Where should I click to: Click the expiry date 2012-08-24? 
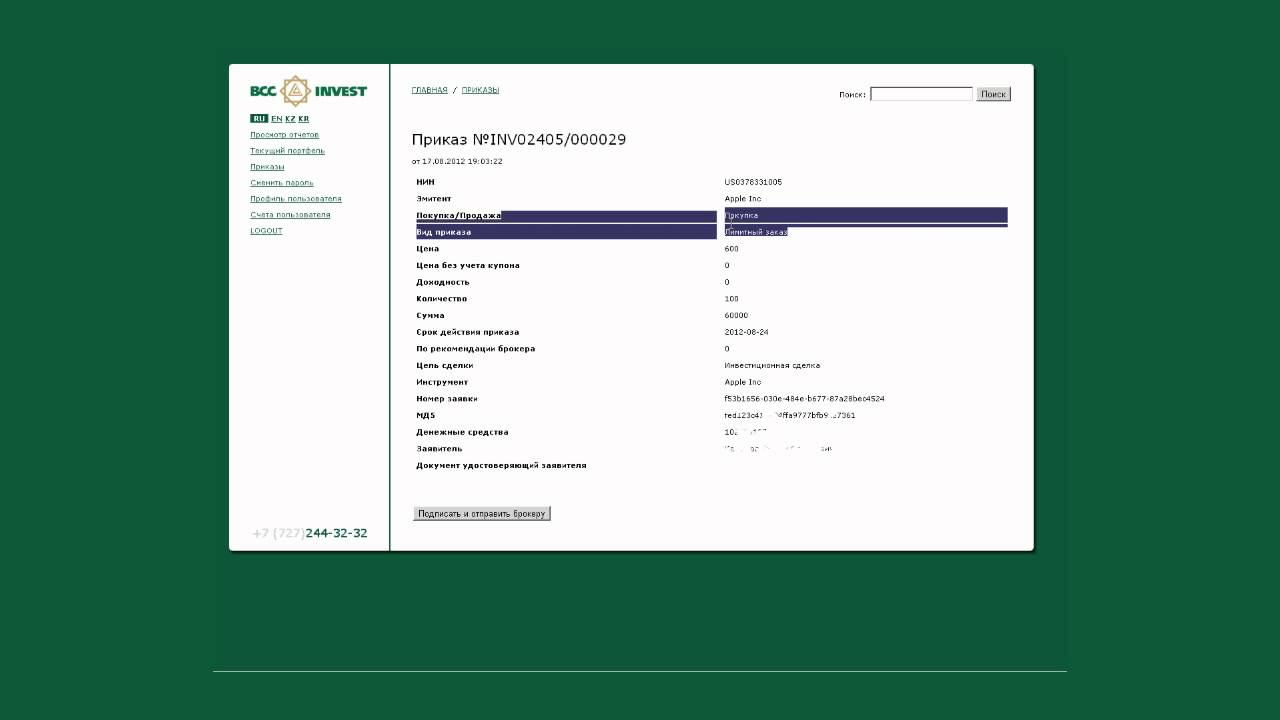point(747,332)
